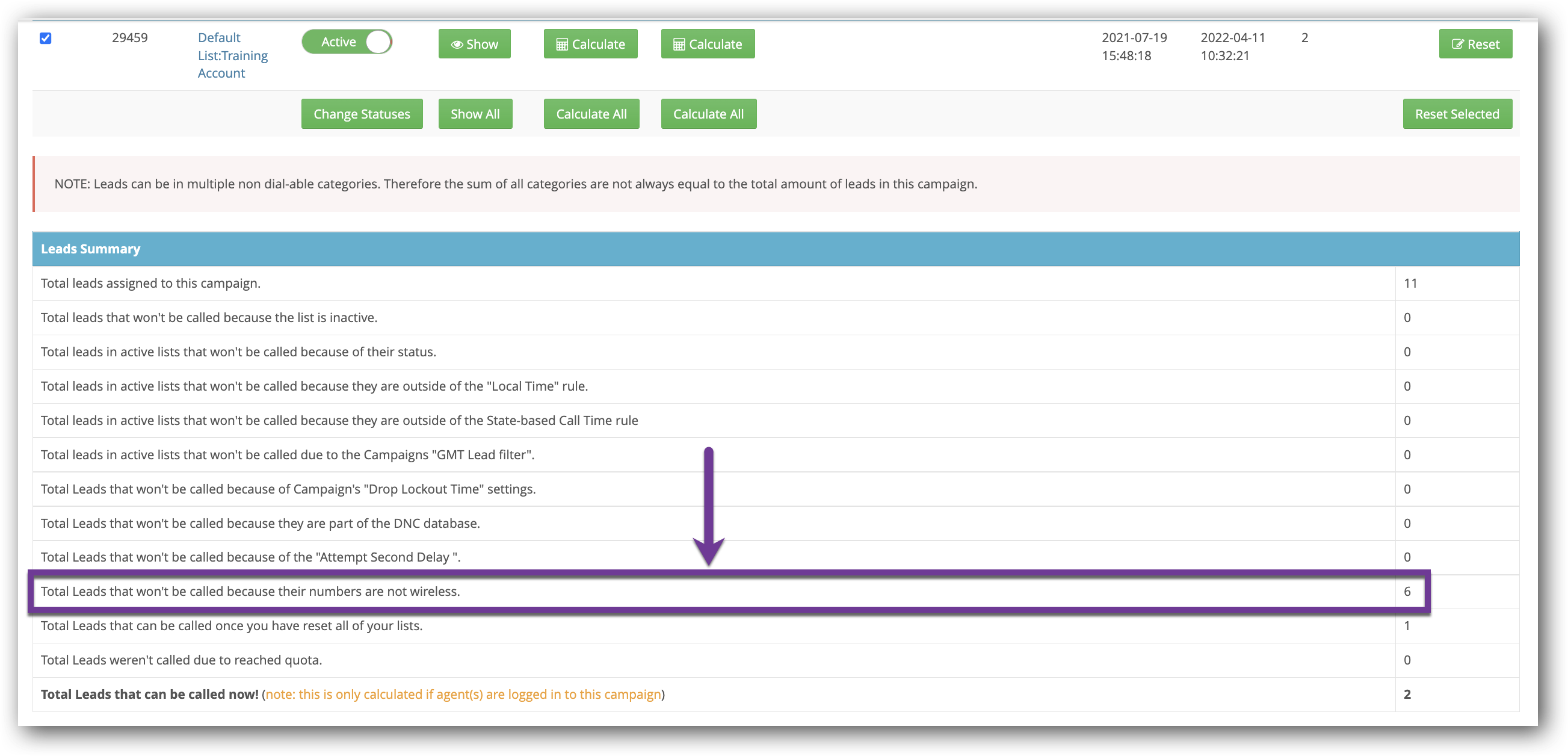The width and height of the screenshot is (1568, 756).
Task: Click the NOTE banner about non dial-able categories
Action: tap(516, 184)
